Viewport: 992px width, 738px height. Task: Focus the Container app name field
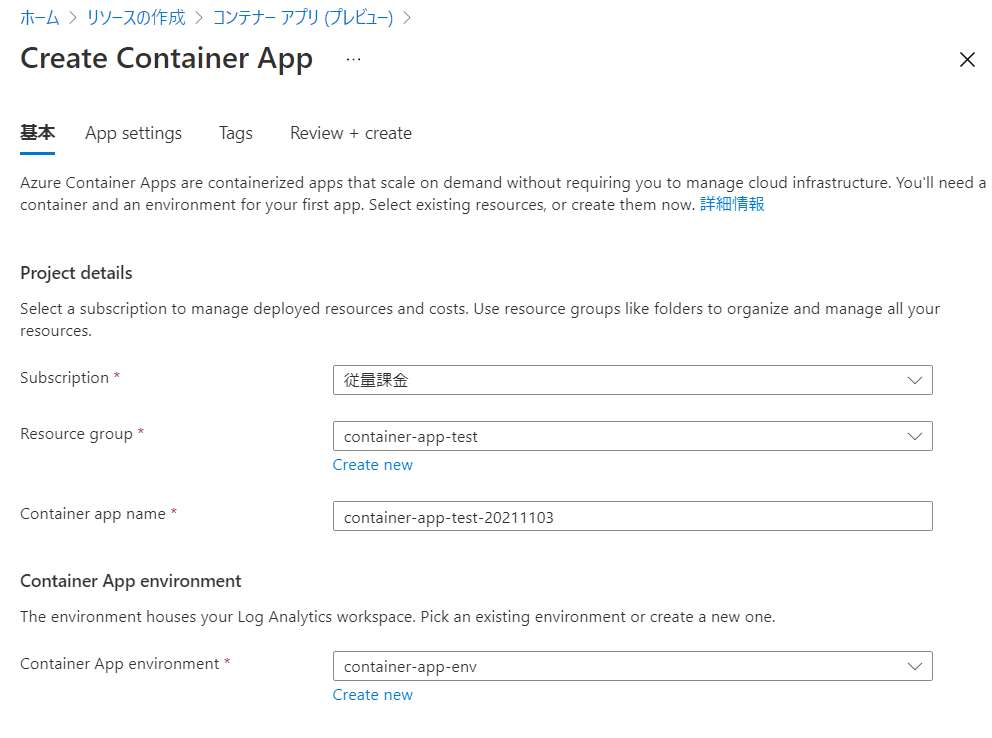(633, 517)
